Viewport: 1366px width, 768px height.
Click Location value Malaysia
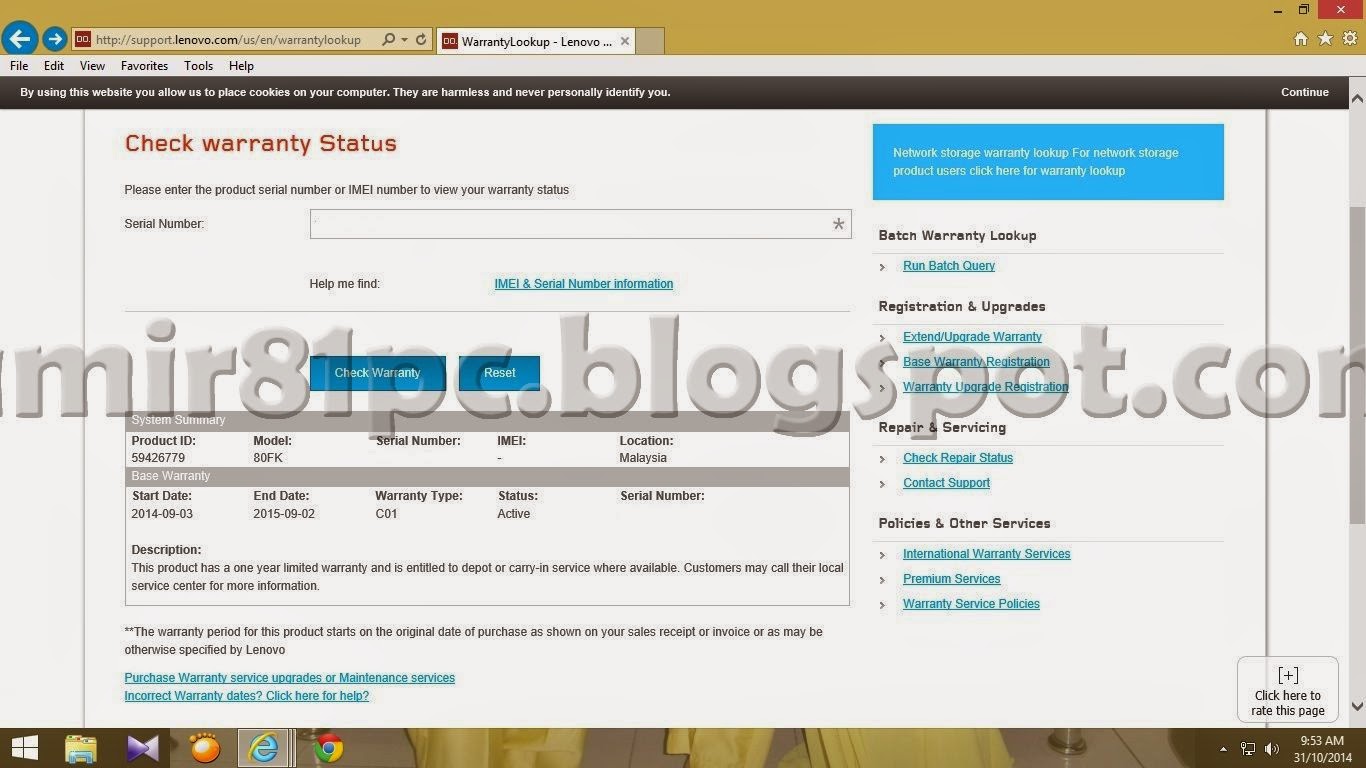[643, 458]
